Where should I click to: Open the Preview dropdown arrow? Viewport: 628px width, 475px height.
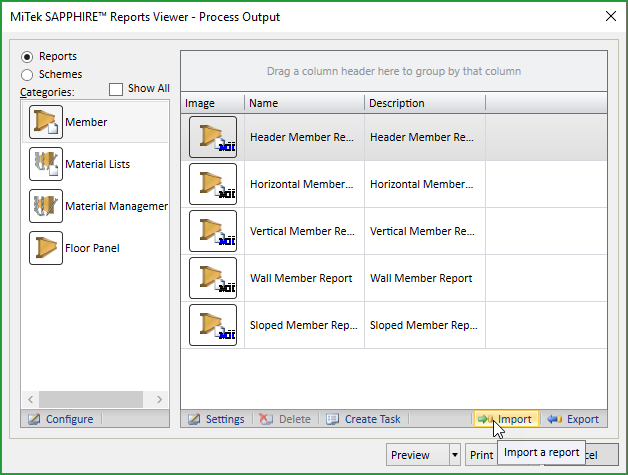point(455,455)
